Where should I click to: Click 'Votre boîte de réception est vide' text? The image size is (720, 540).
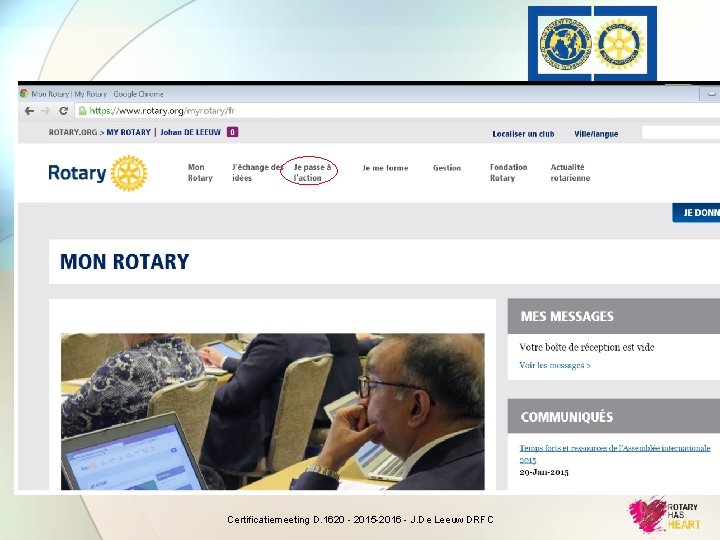(587, 347)
